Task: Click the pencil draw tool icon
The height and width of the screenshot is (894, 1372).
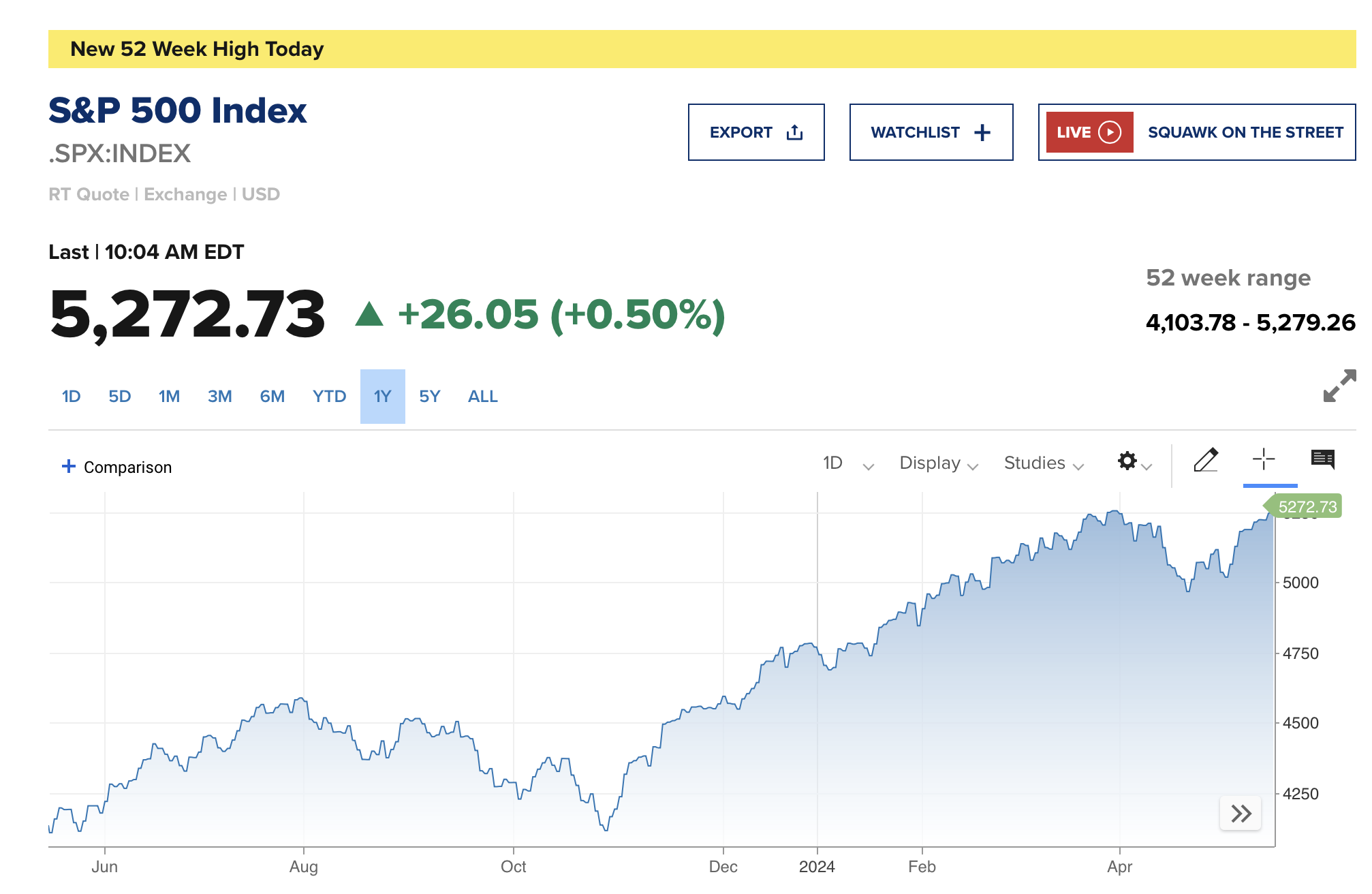Action: pos(1206,461)
